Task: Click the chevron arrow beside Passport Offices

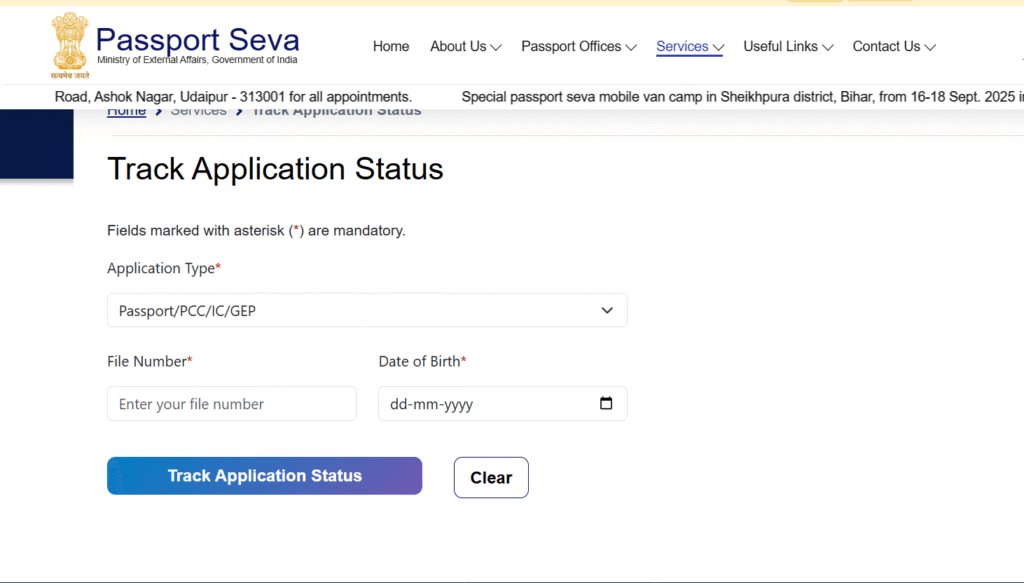Action: point(631,47)
